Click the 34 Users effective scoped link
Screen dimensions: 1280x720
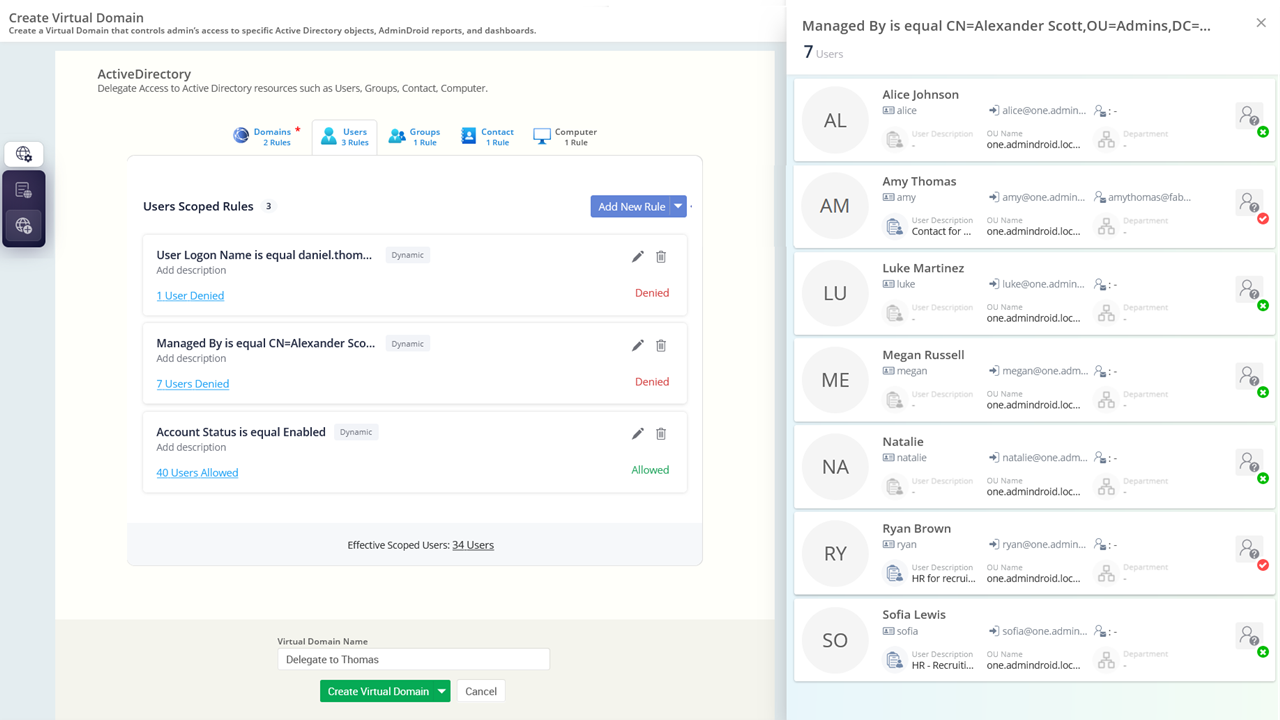pos(472,544)
